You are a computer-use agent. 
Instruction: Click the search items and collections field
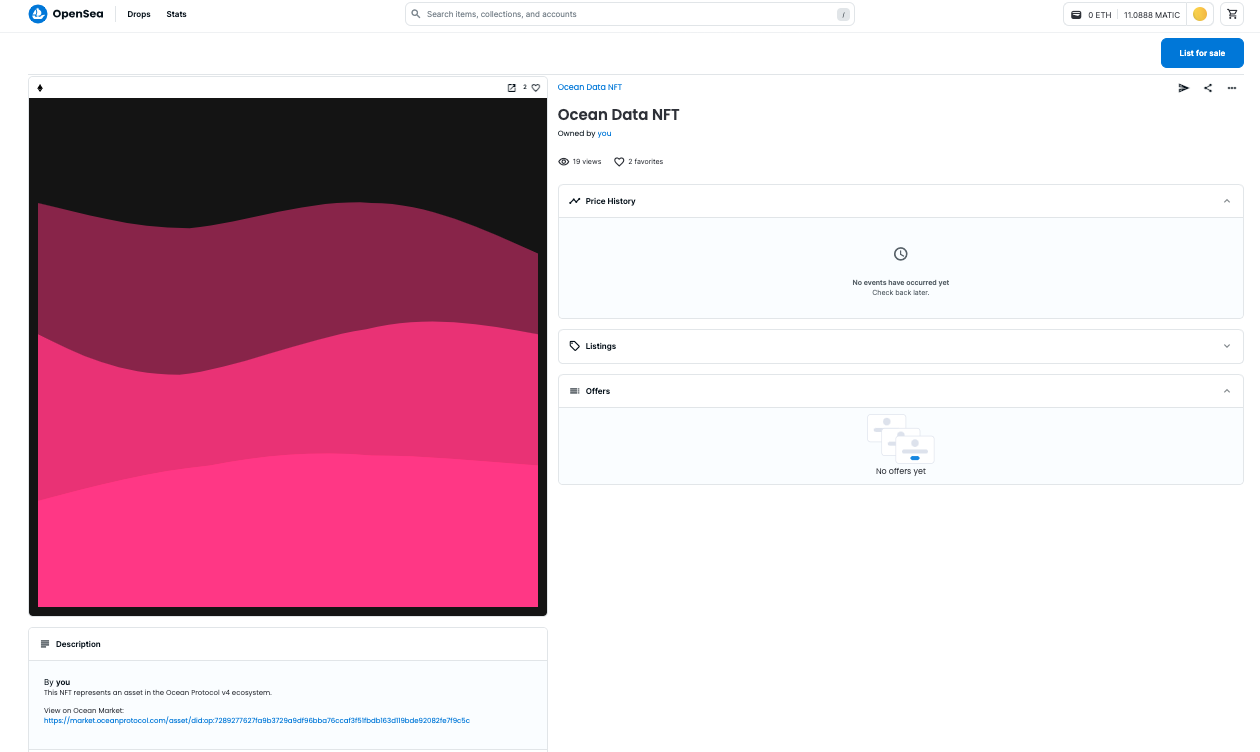click(x=630, y=14)
